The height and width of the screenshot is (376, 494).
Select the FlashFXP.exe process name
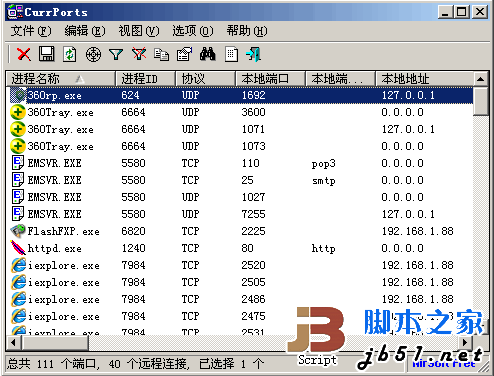[63, 231]
